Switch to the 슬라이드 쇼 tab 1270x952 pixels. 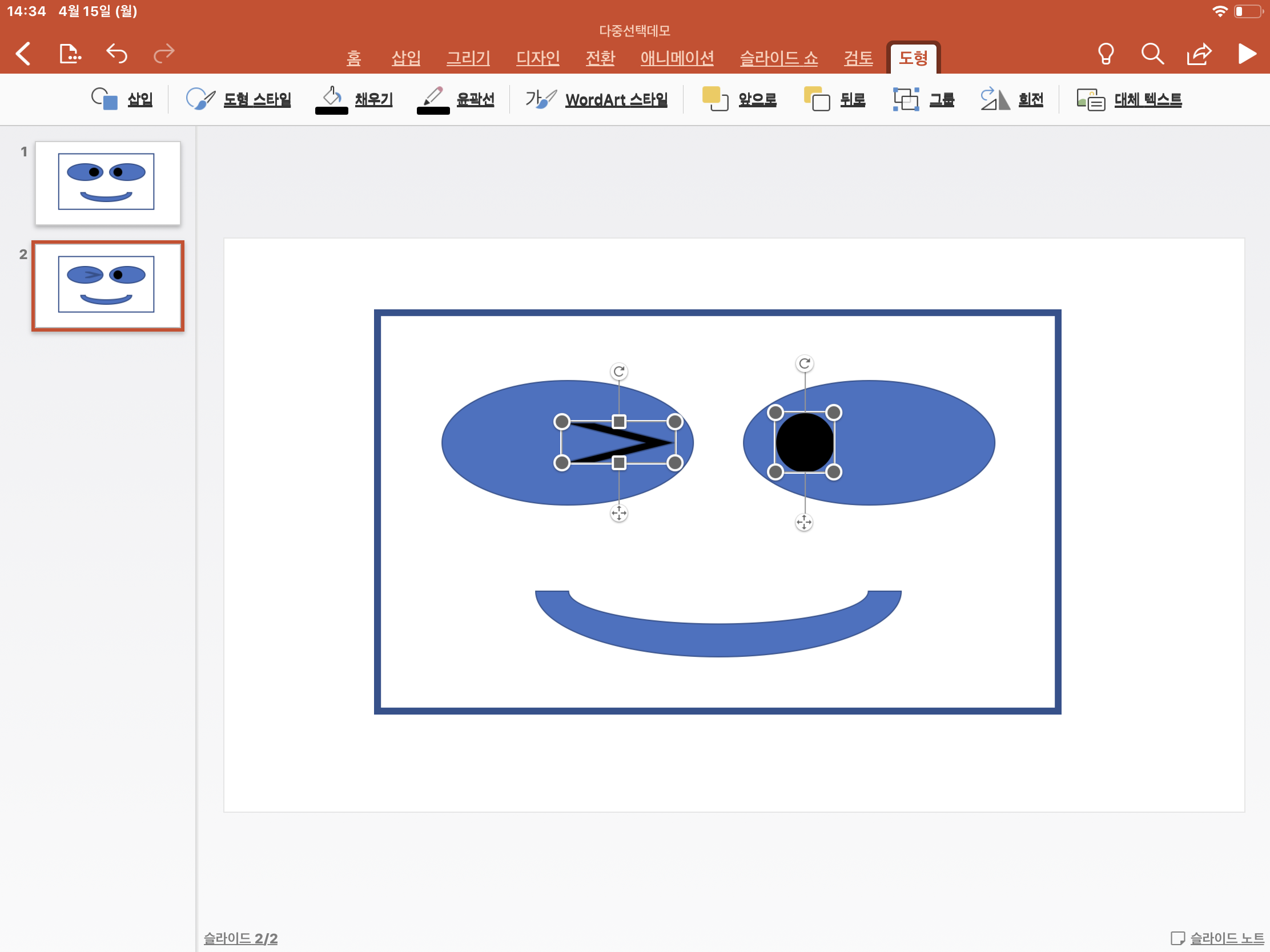[779, 58]
